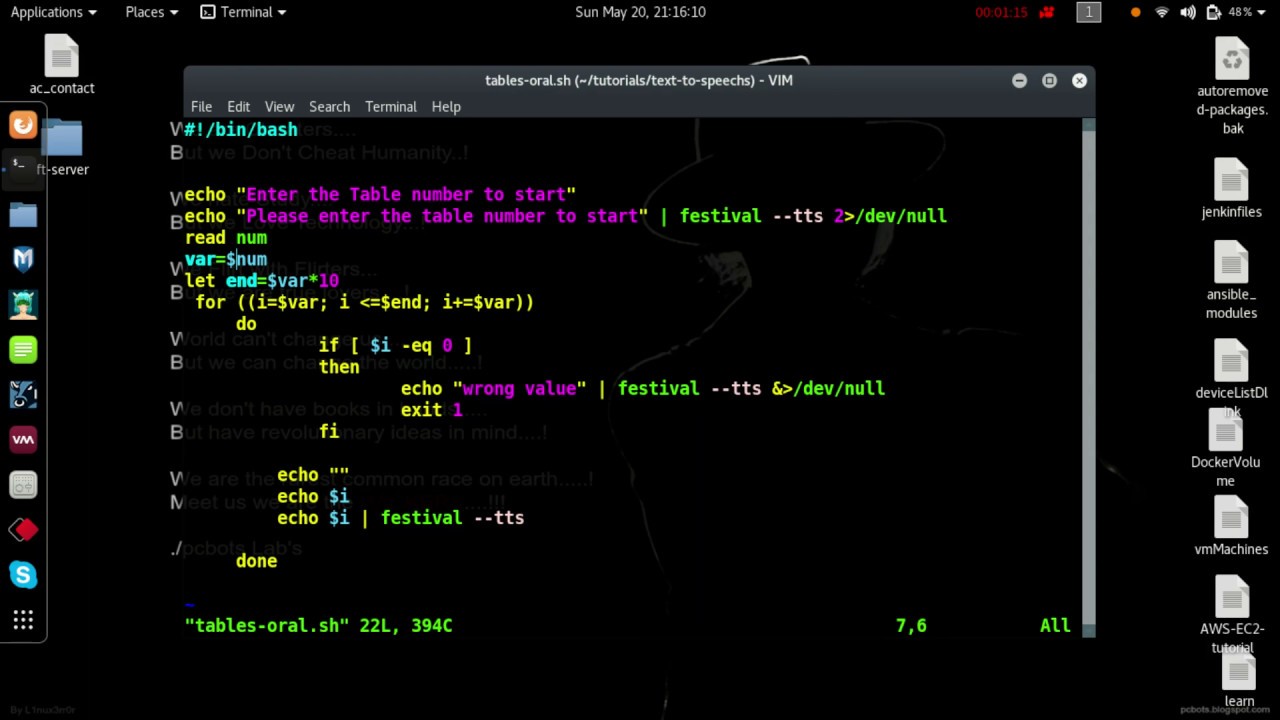Launch Metasploit from the dock
Viewport: 1280px width, 720px height.
(23, 259)
